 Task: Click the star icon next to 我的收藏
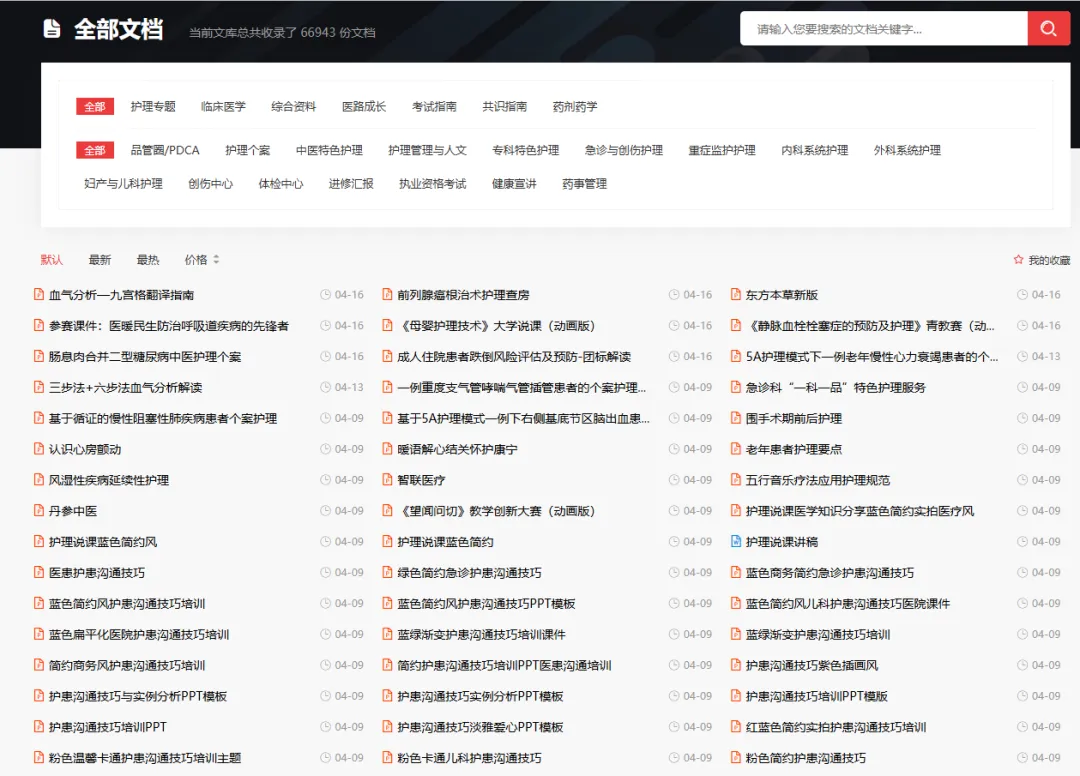click(x=1018, y=260)
